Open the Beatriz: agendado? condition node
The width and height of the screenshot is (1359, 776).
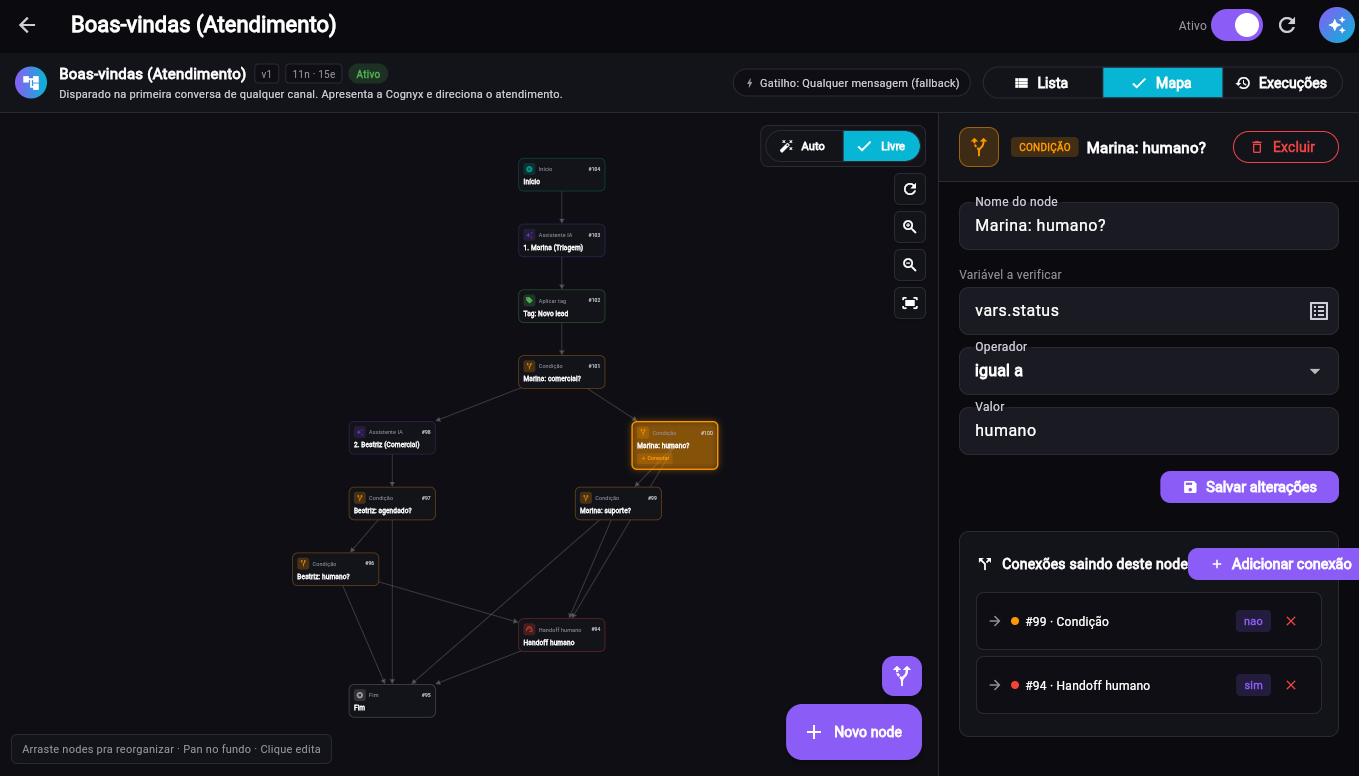point(392,504)
